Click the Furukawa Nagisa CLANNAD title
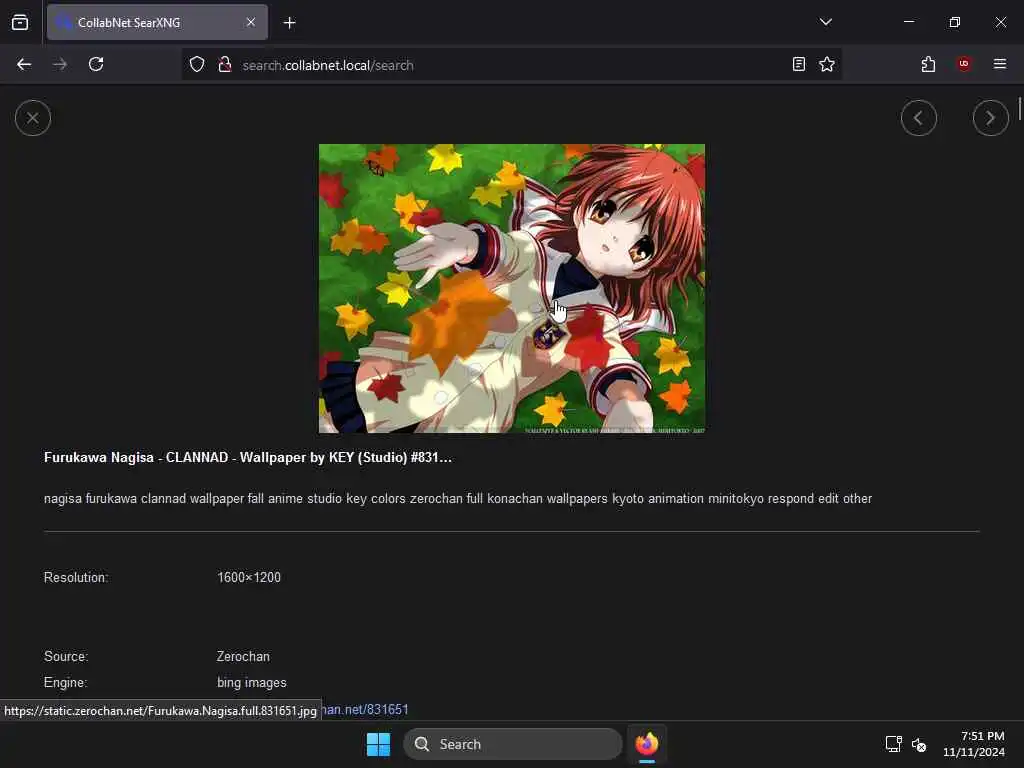Screen dimensions: 1024x768 point(248,458)
